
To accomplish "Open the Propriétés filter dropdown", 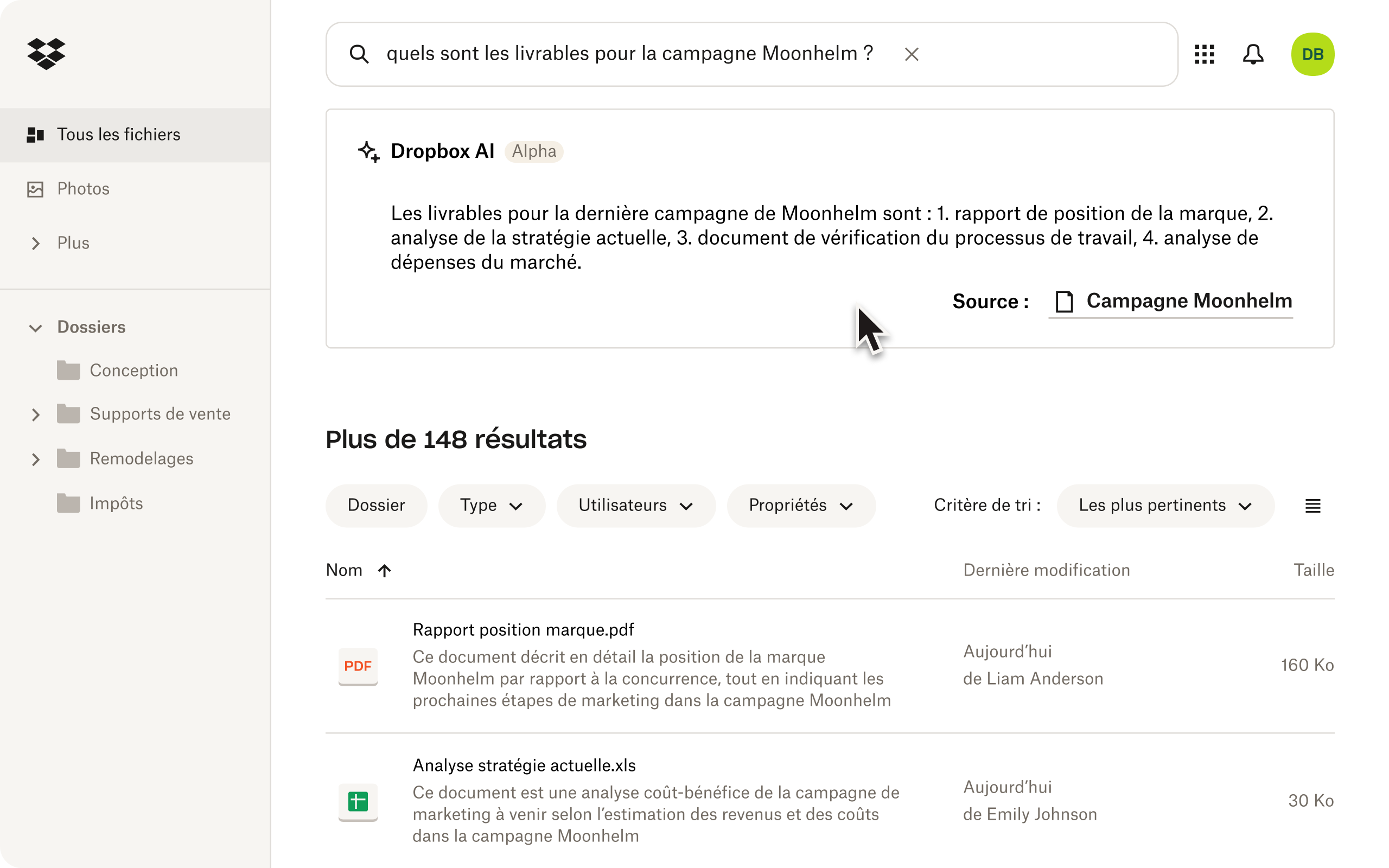I will pos(801,506).
